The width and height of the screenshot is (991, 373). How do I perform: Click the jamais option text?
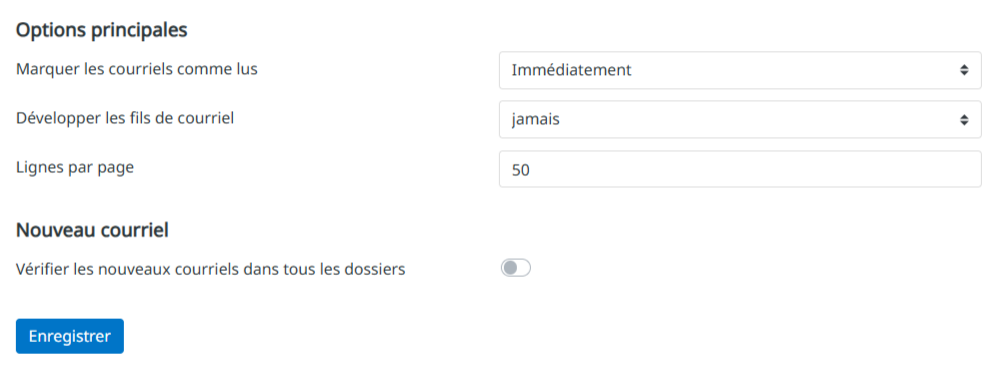[x=535, y=119]
